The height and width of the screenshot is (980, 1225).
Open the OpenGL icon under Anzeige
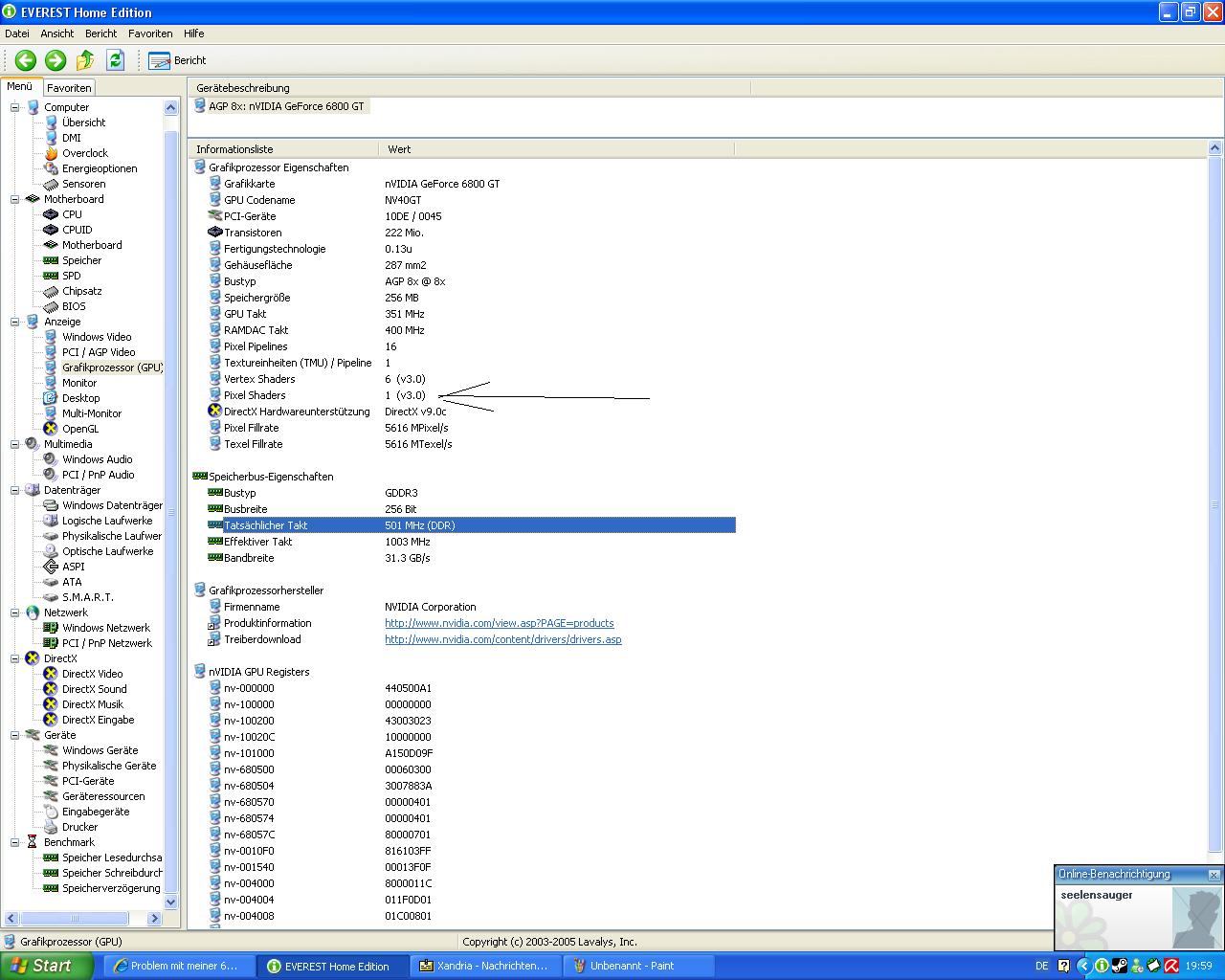click(52, 429)
